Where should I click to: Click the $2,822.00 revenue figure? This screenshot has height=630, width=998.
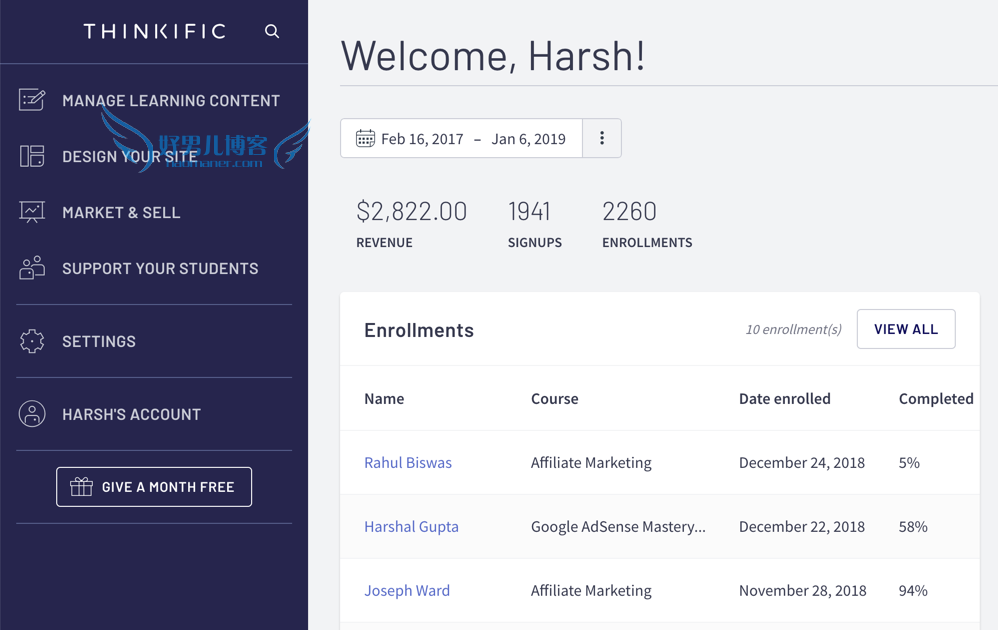[x=412, y=211]
